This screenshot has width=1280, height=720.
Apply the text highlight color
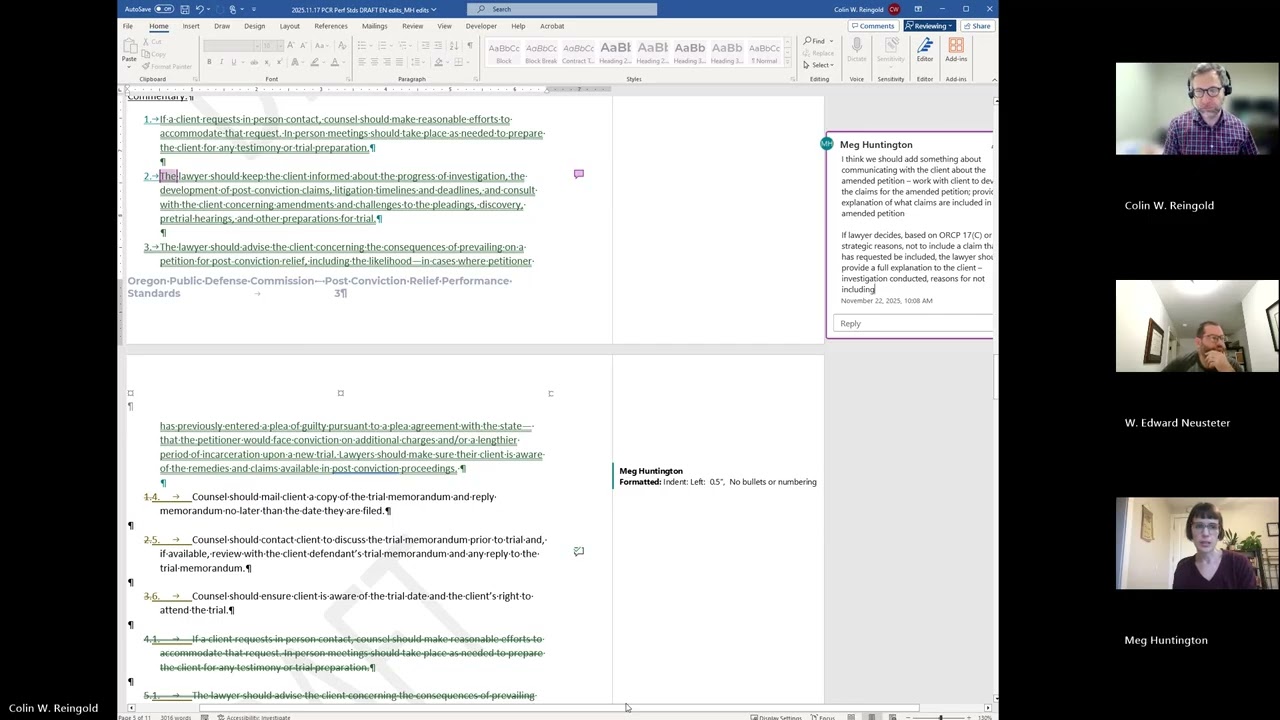[314, 62]
